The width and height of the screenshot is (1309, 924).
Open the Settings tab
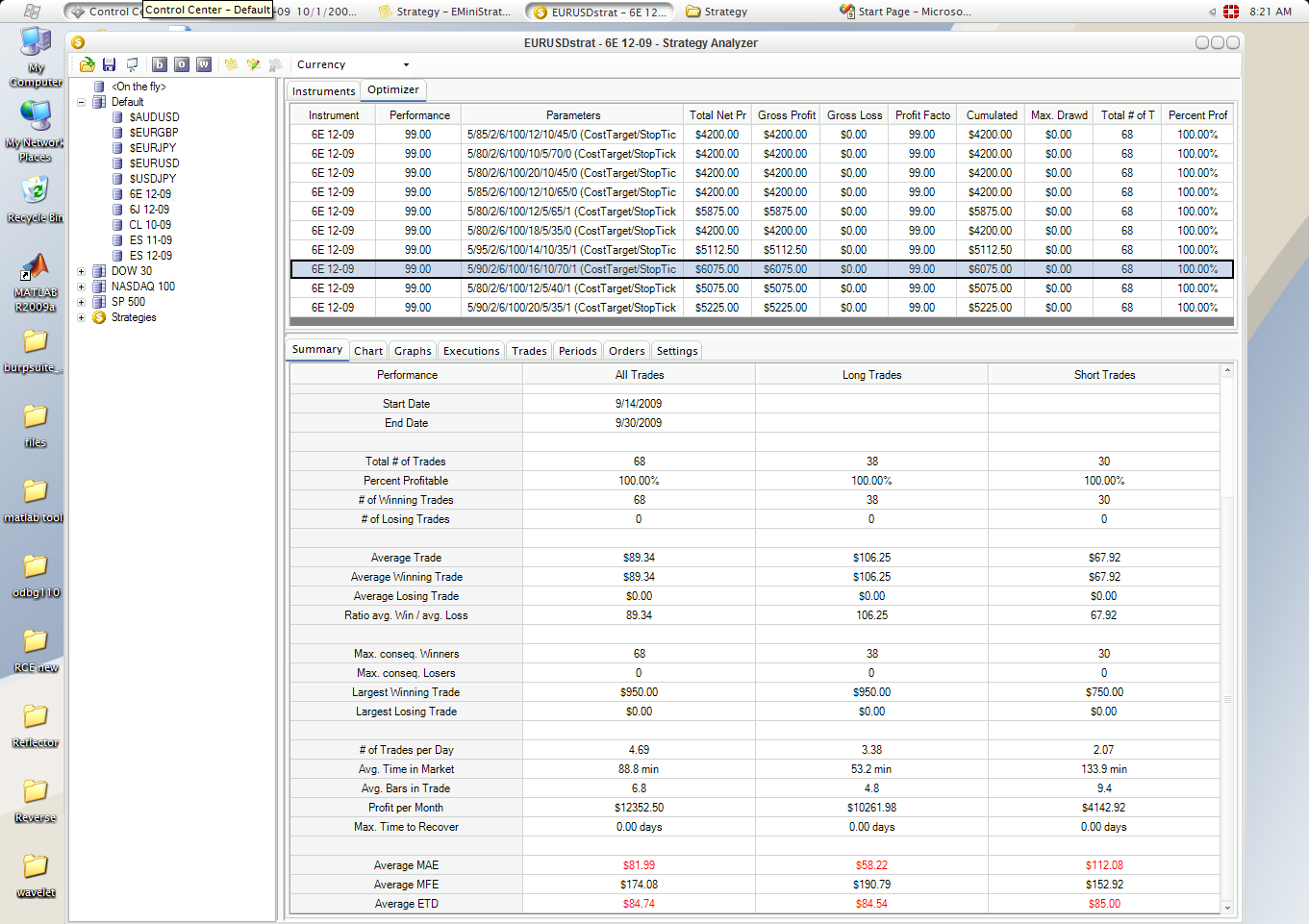[x=677, y=351]
